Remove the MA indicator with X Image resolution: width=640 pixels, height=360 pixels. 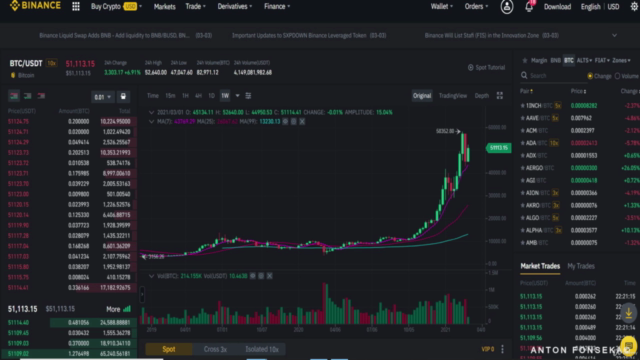(302, 122)
